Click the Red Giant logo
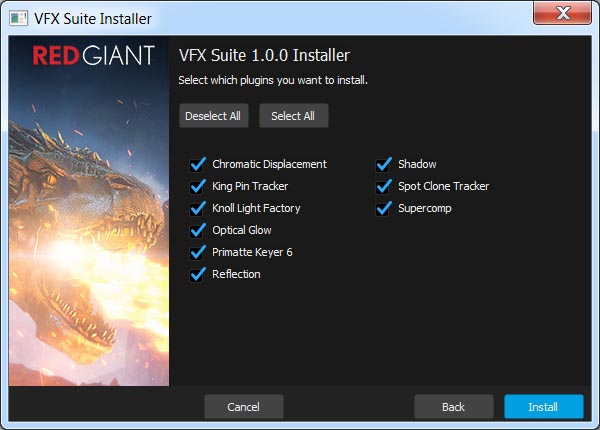The height and width of the screenshot is (430, 600). (x=93, y=56)
